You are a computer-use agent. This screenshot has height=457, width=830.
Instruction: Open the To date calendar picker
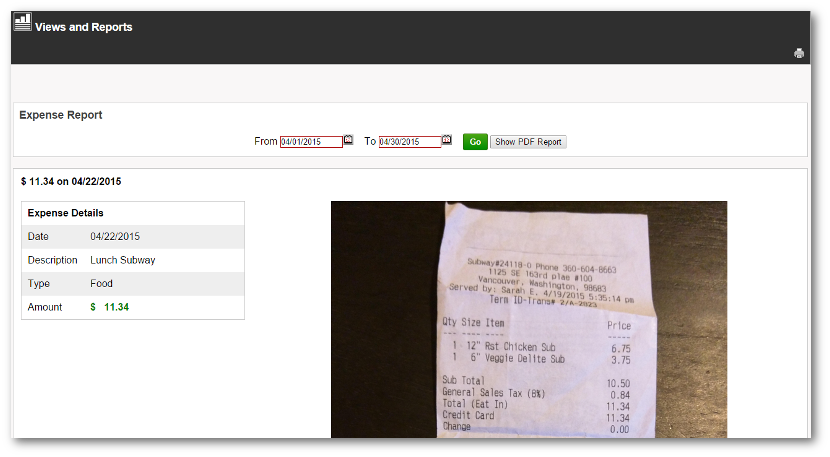coord(447,140)
